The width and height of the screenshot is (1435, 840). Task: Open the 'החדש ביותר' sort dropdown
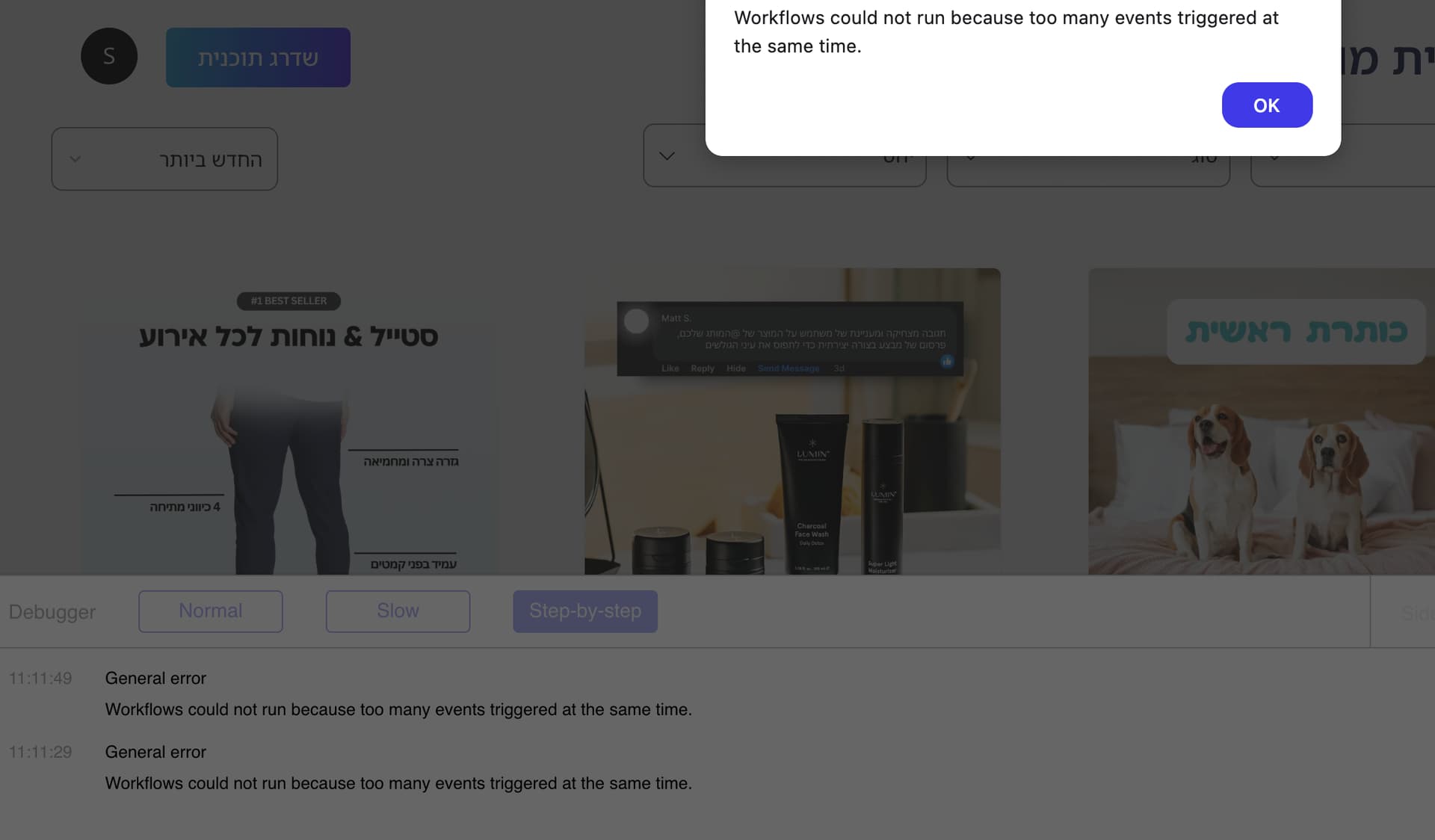click(164, 159)
